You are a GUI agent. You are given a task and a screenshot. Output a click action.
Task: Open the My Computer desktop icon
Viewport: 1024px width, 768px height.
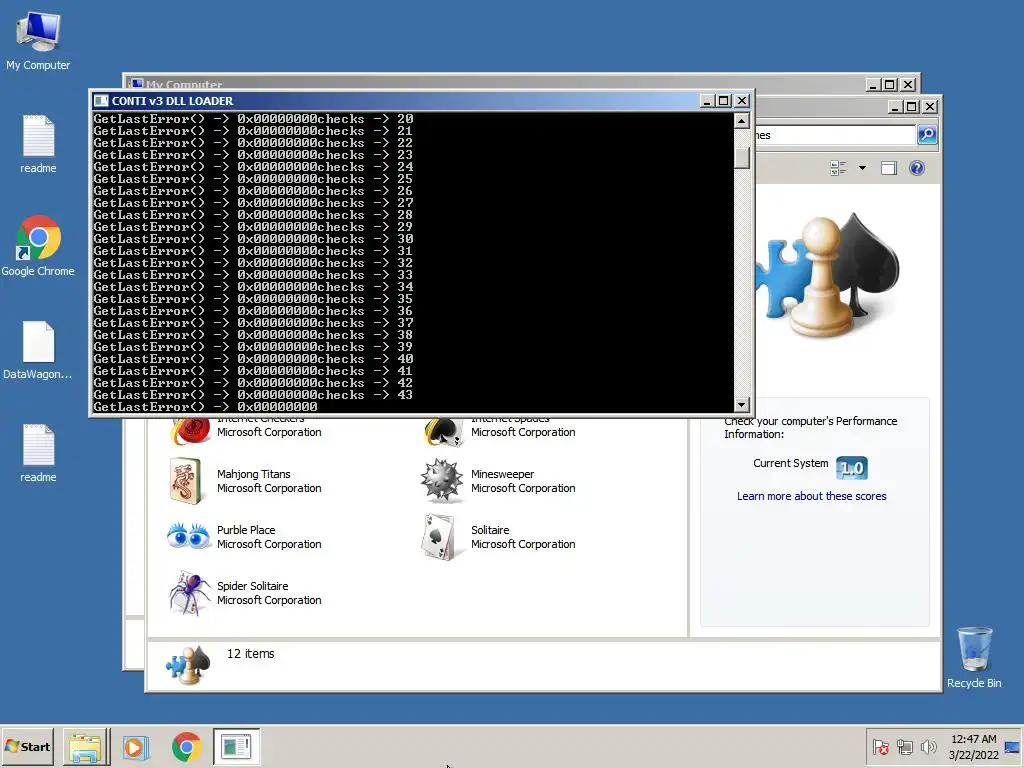(38, 40)
